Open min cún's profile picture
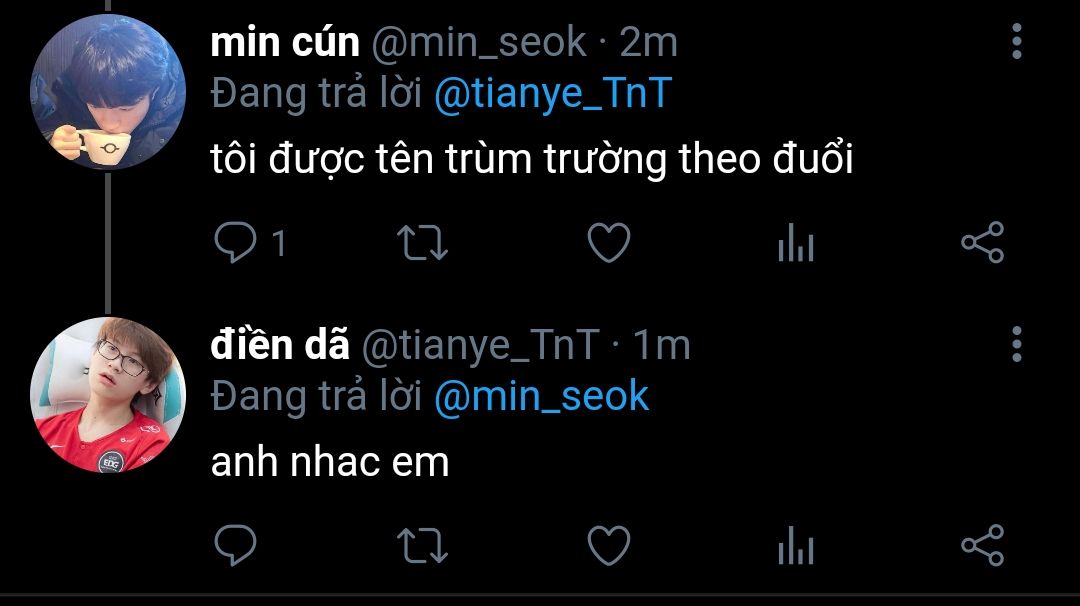Image resolution: width=1080 pixels, height=606 pixels. coord(108,92)
